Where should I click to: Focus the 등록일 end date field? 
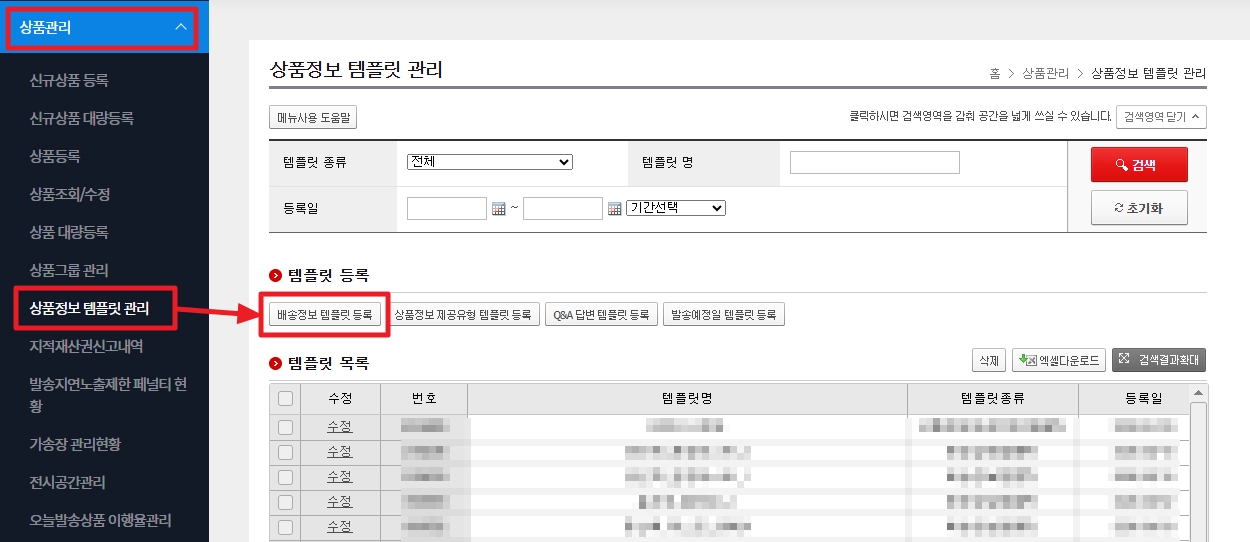click(x=563, y=208)
